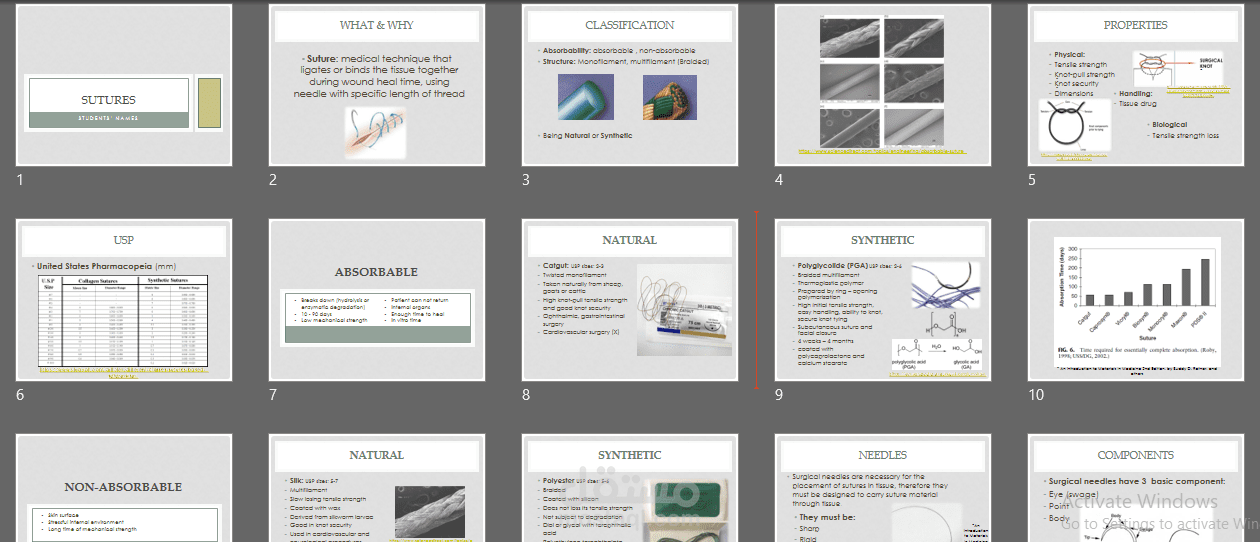Screen dimensions: 1260x542
Task: Select the Natural silk slide thumbnail
Action: [x=377, y=488]
